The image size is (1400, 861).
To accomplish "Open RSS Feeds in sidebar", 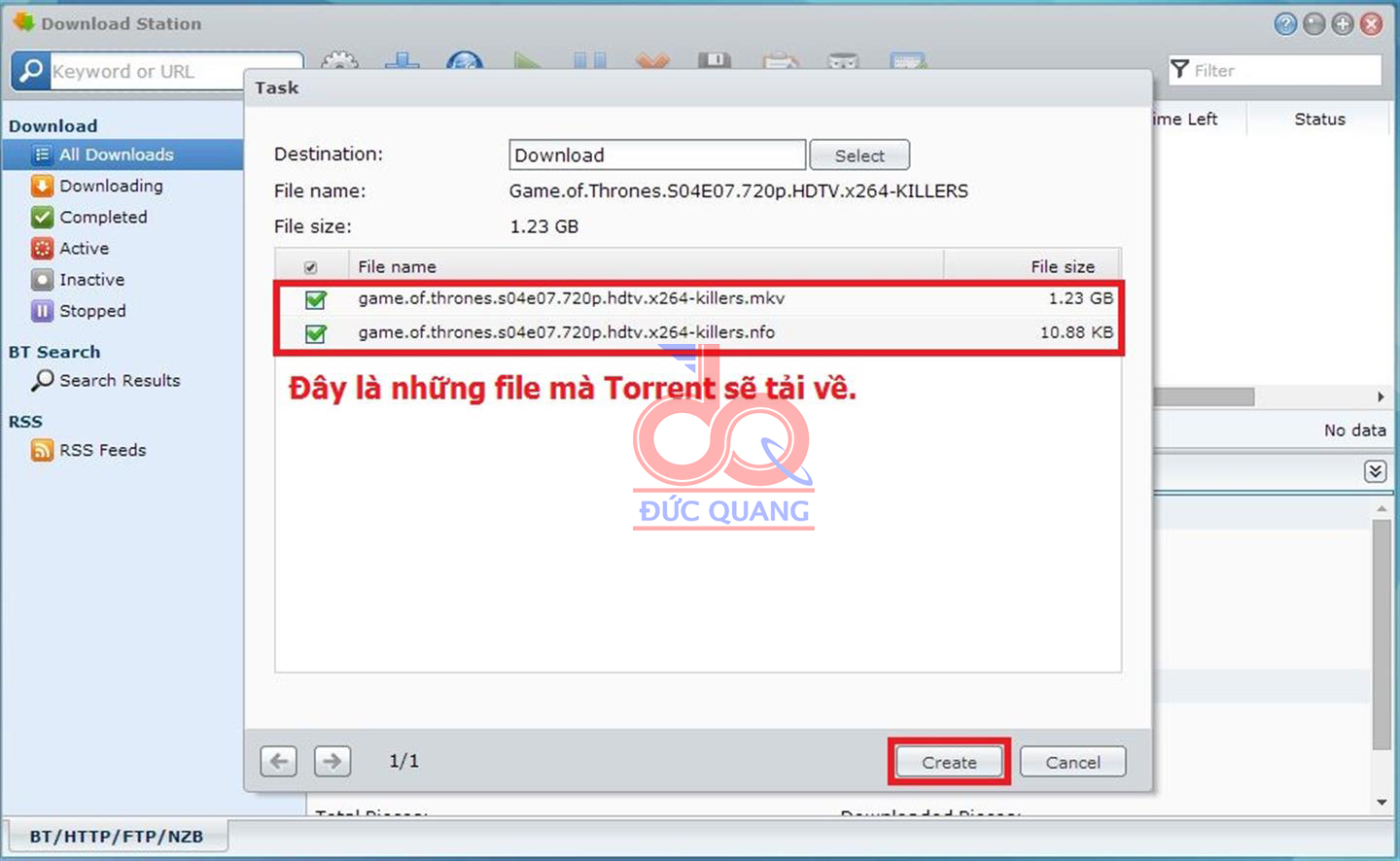I will [102, 450].
